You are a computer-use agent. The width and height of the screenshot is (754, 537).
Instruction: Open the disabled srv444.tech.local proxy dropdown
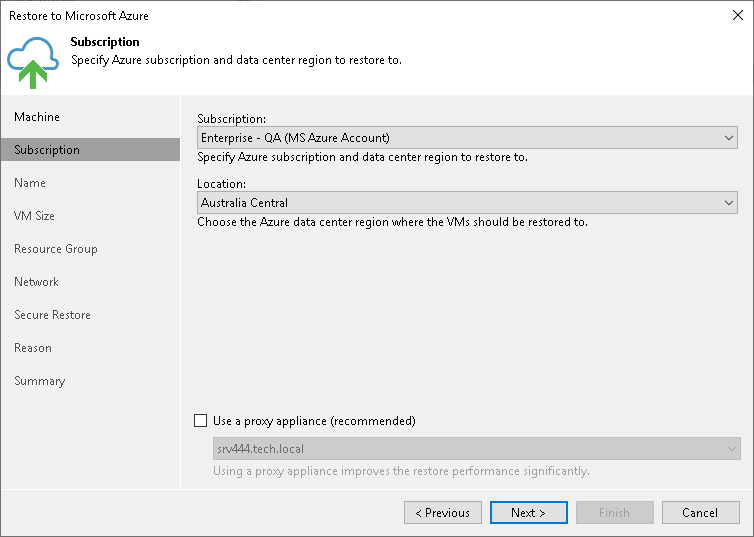477,449
